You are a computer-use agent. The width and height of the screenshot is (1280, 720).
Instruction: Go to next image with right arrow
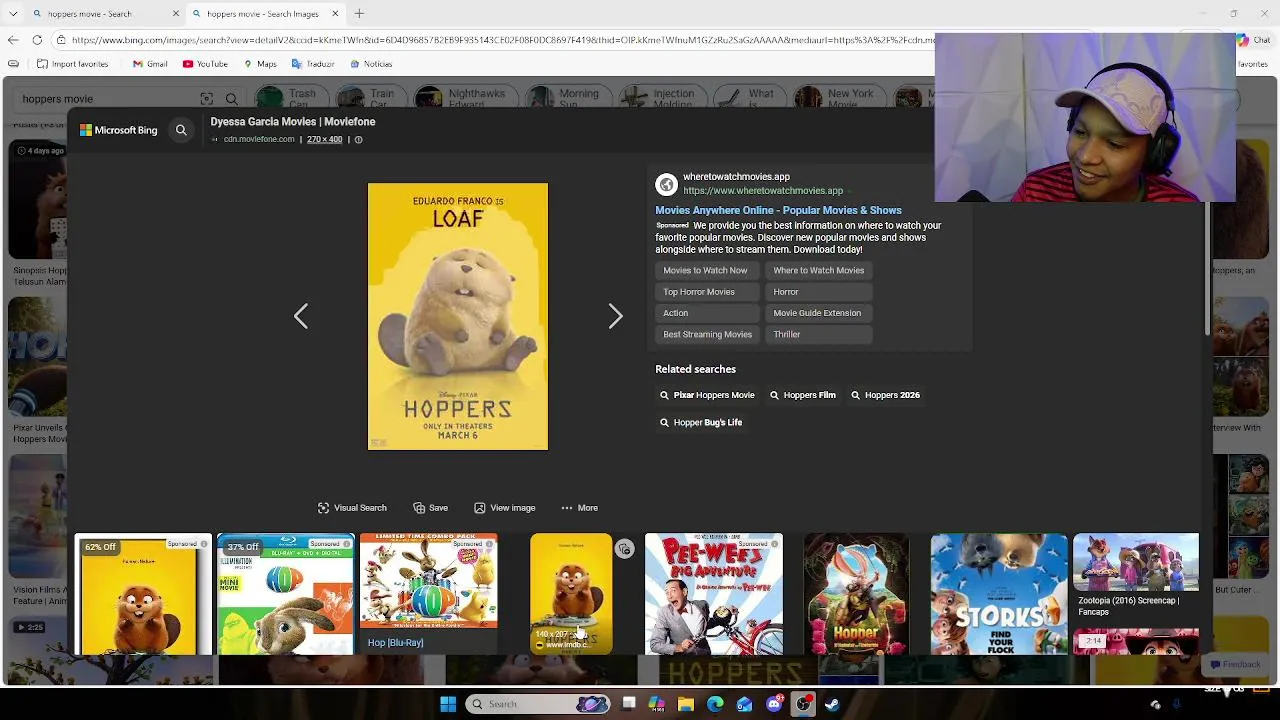pyautogui.click(x=615, y=316)
